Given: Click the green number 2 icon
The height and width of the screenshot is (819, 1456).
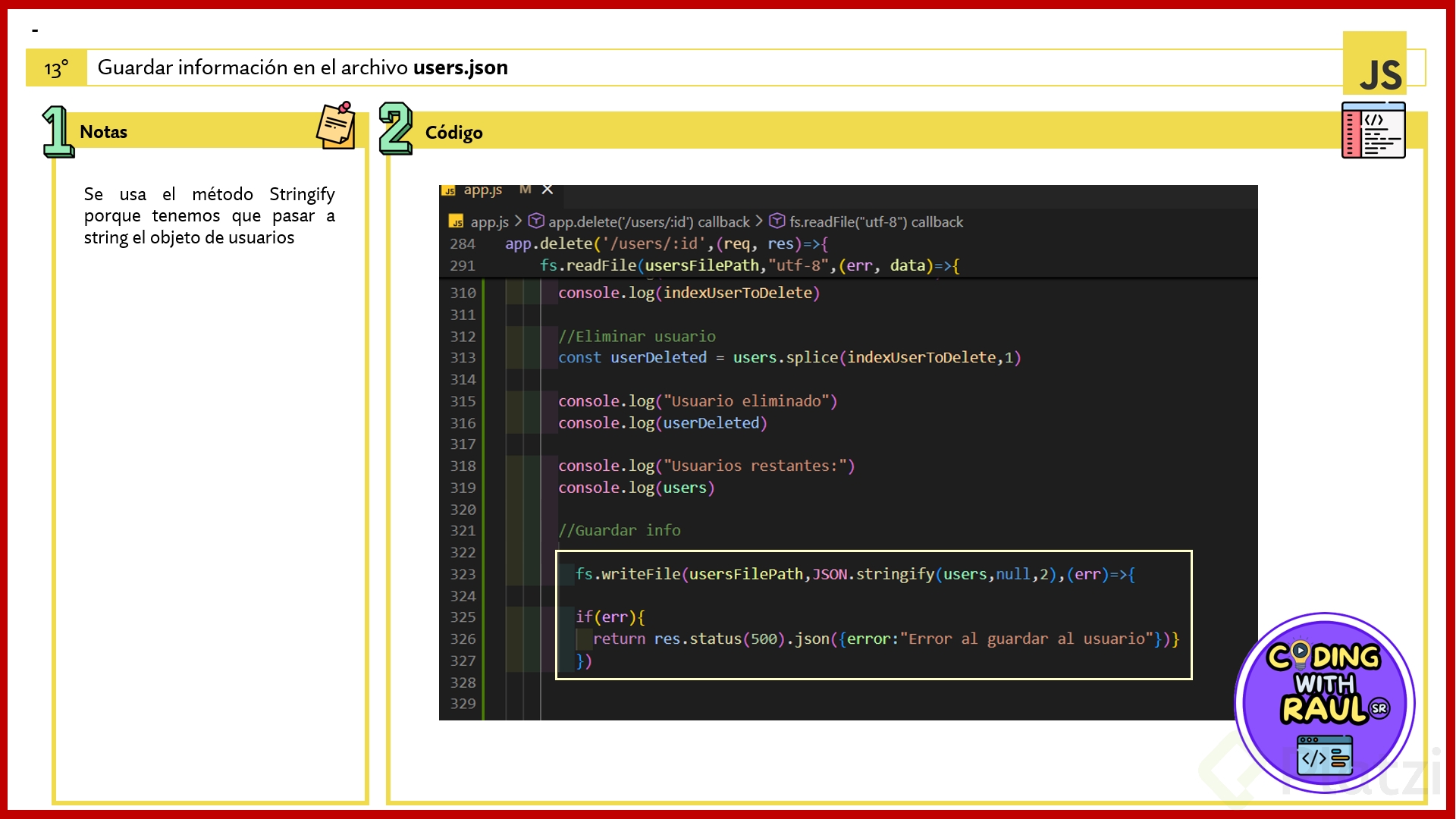Looking at the screenshot, I should click(395, 129).
